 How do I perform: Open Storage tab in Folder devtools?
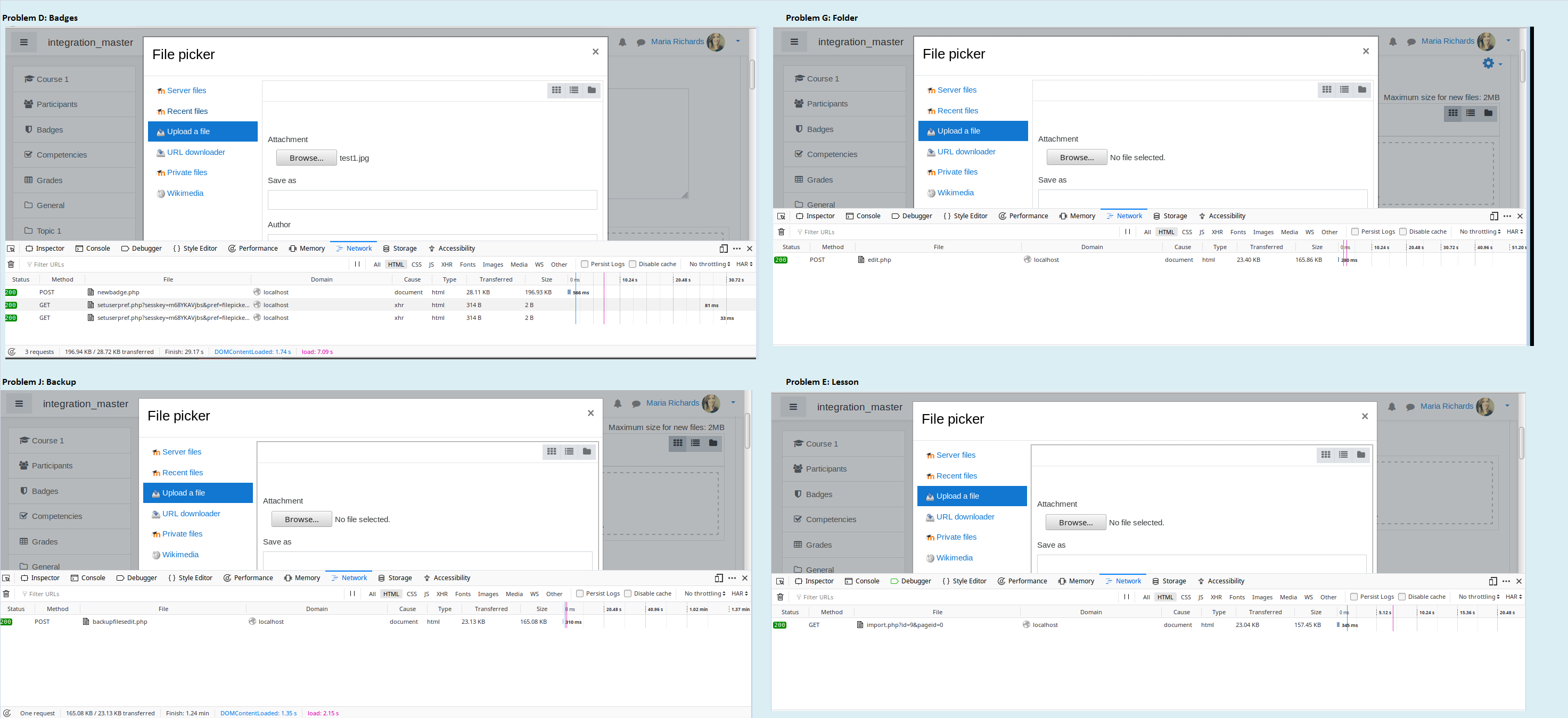[x=1170, y=216]
